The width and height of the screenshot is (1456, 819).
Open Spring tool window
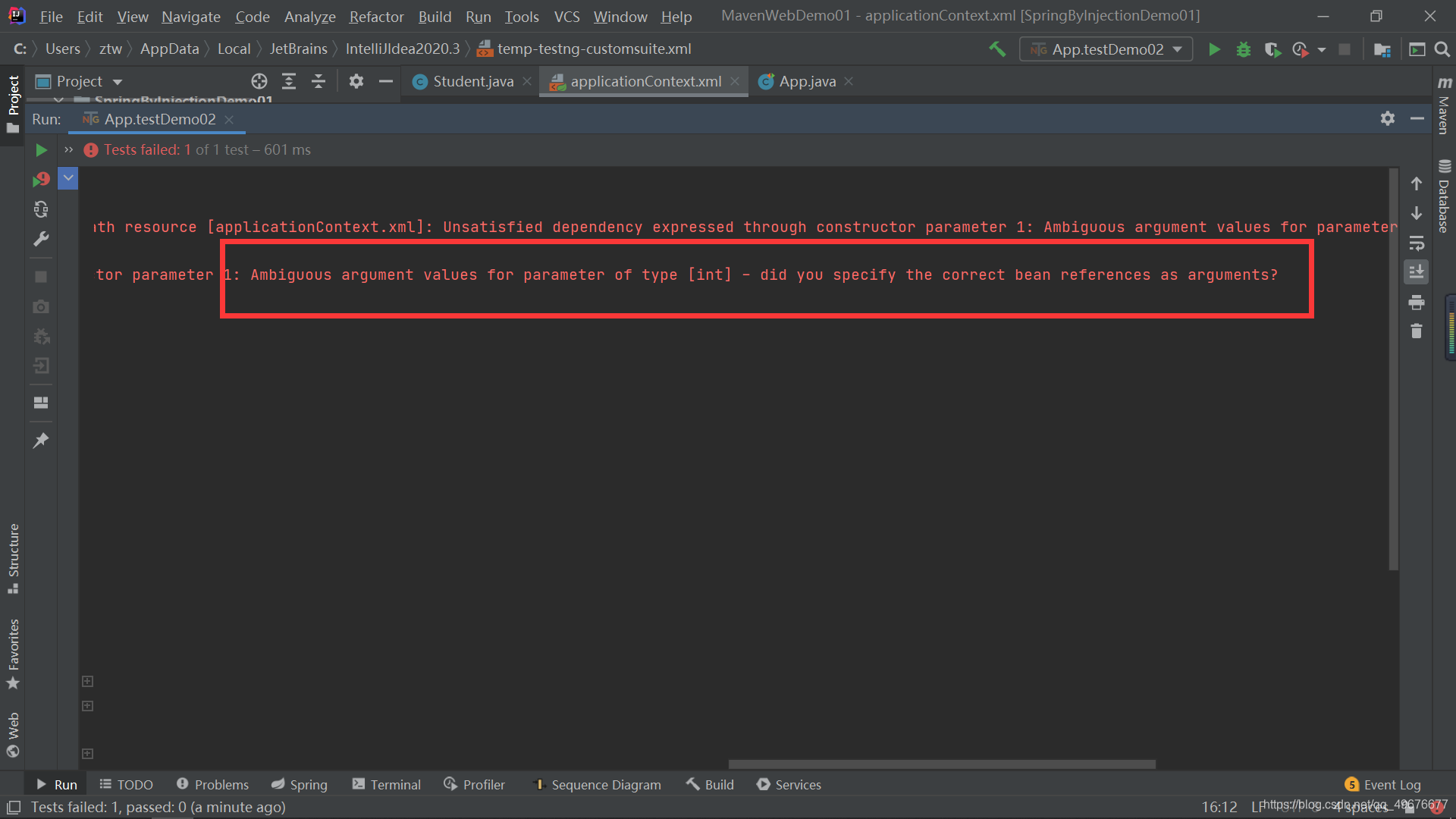click(x=299, y=785)
